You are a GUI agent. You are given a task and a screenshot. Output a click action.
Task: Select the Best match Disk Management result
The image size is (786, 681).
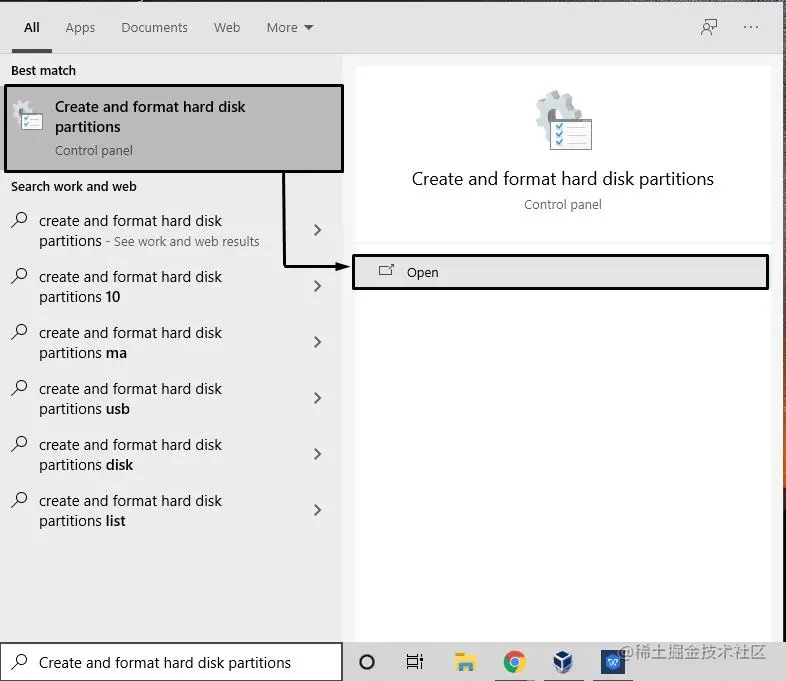(174, 128)
